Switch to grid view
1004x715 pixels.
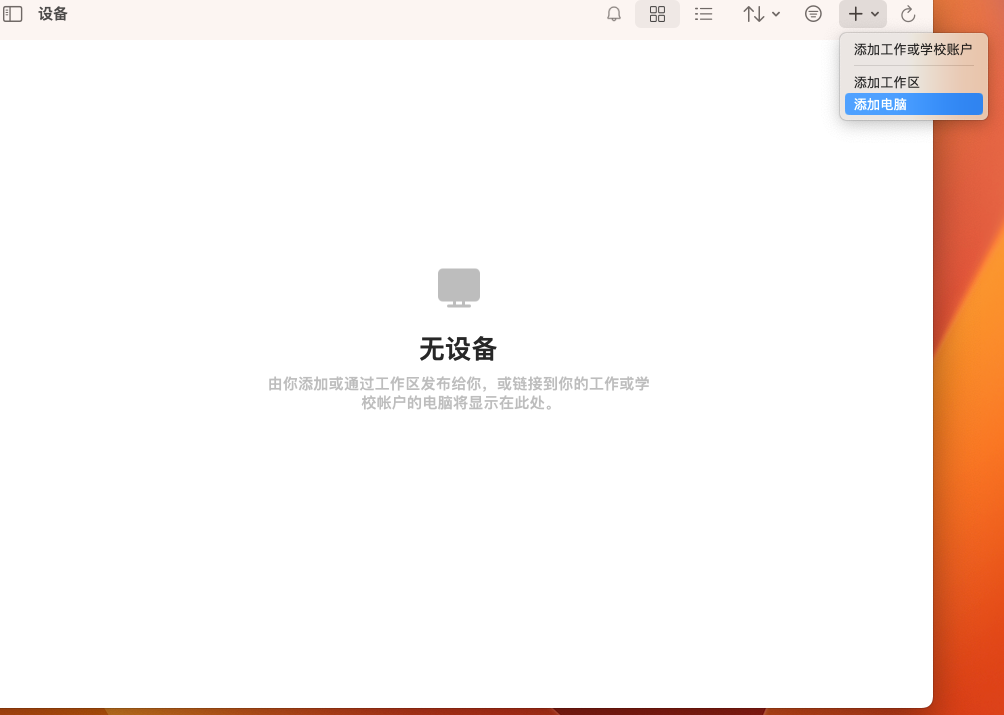pyautogui.click(x=657, y=14)
